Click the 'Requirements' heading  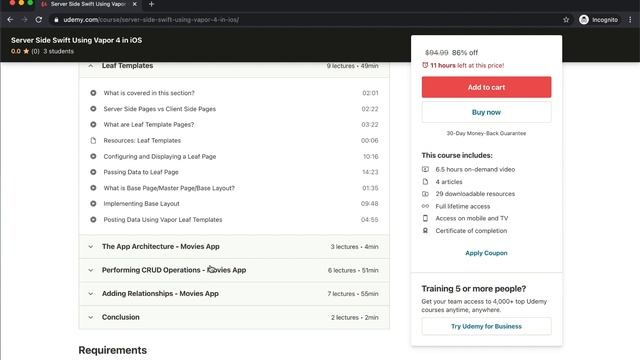[113, 350]
